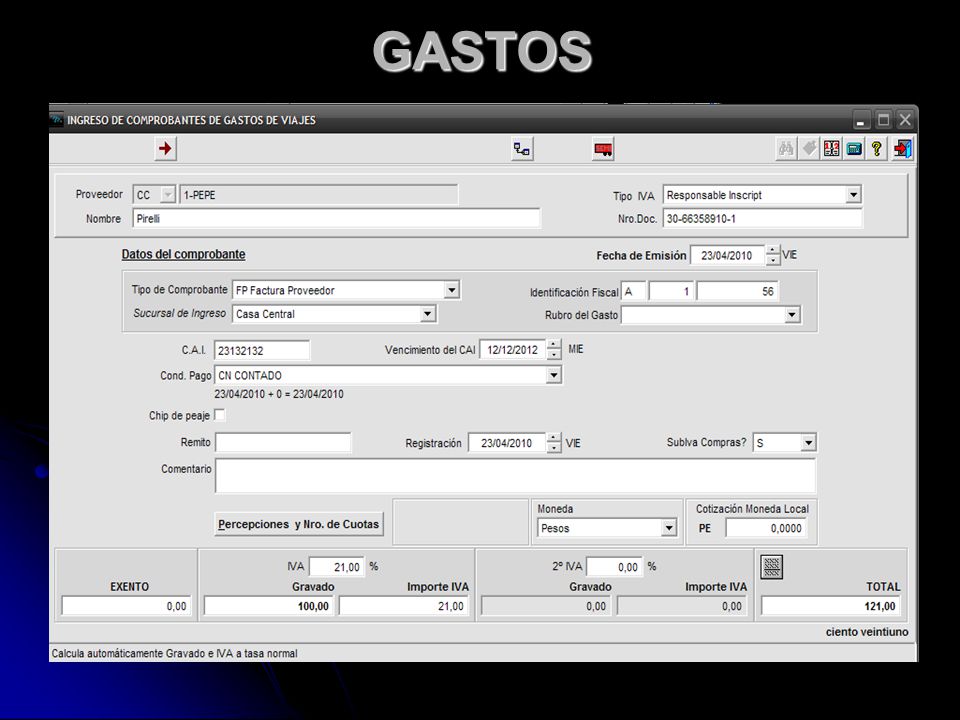Click the binoculars search icon
This screenshot has width=960, height=720.
[786, 149]
